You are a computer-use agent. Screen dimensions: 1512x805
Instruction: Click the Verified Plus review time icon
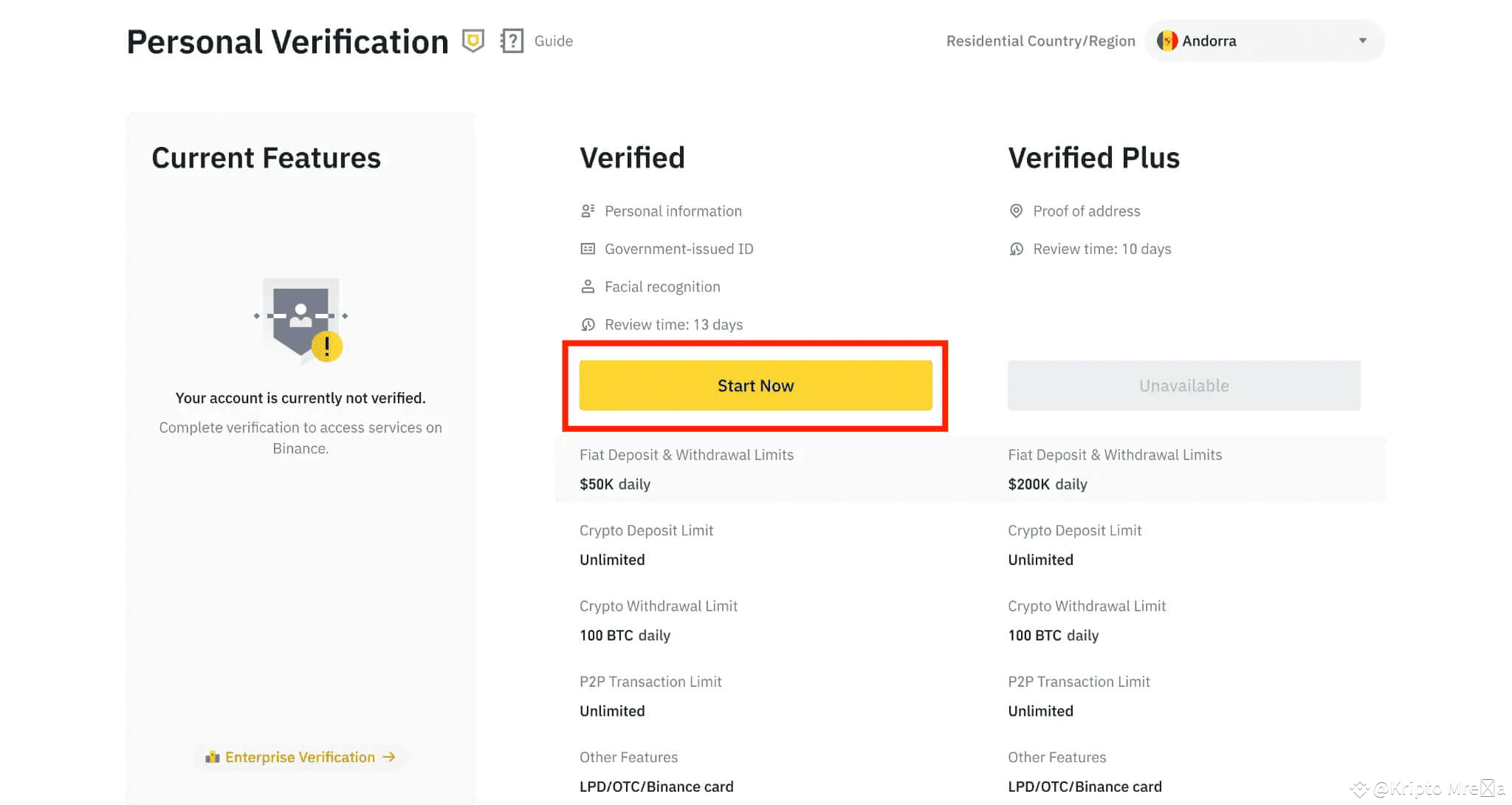pos(1016,249)
